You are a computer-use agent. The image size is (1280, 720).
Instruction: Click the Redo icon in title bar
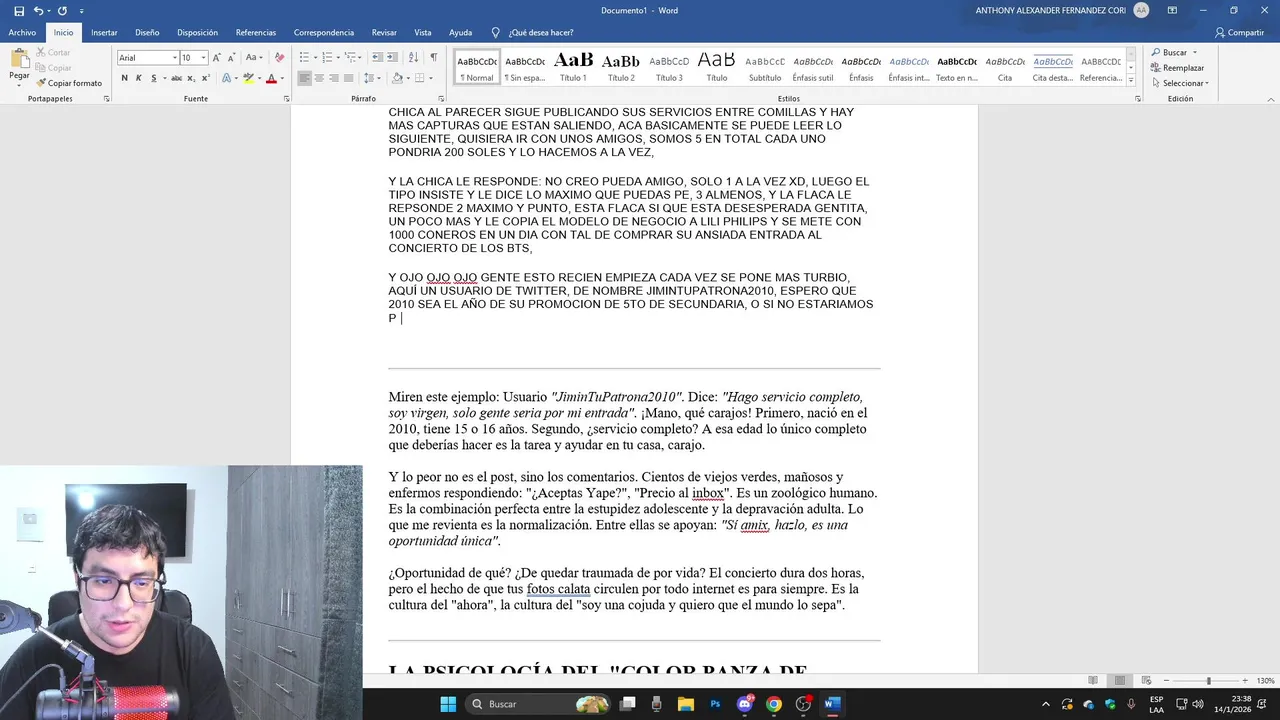[62, 11]
